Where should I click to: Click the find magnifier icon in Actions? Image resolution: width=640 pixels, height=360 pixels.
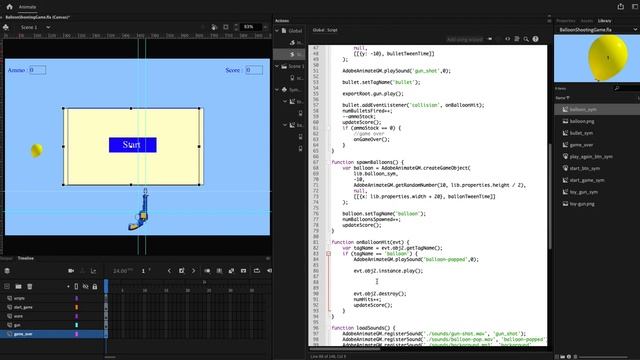pyautogui.click(x=526, y=39)
